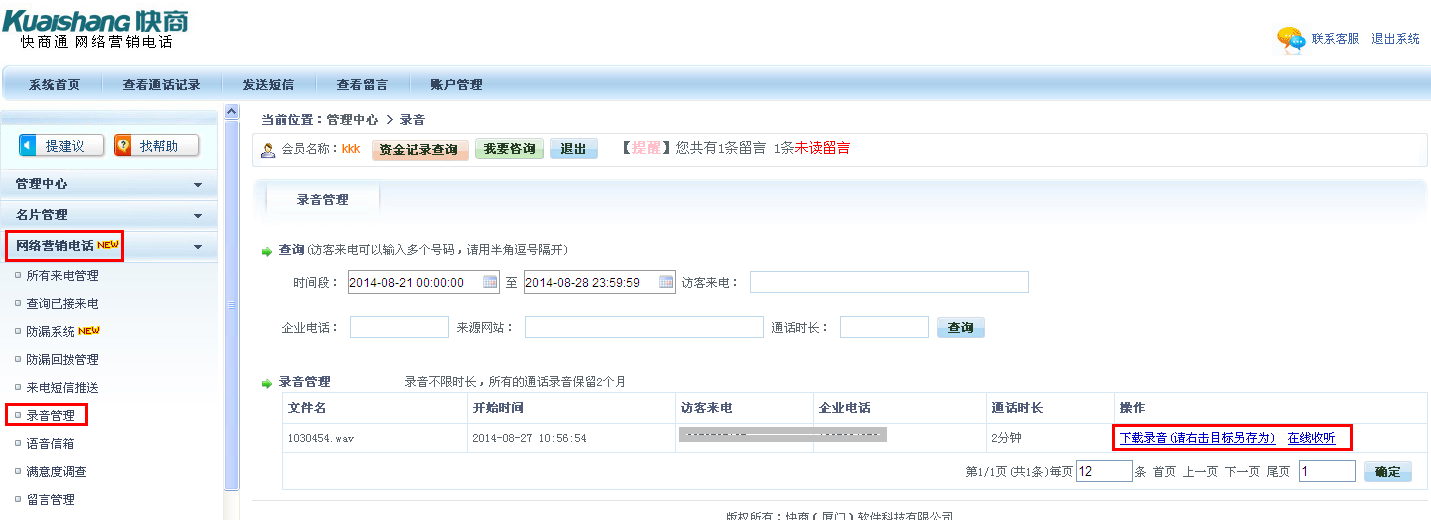Click the contact customer service chat icon

pos(1290,40)
